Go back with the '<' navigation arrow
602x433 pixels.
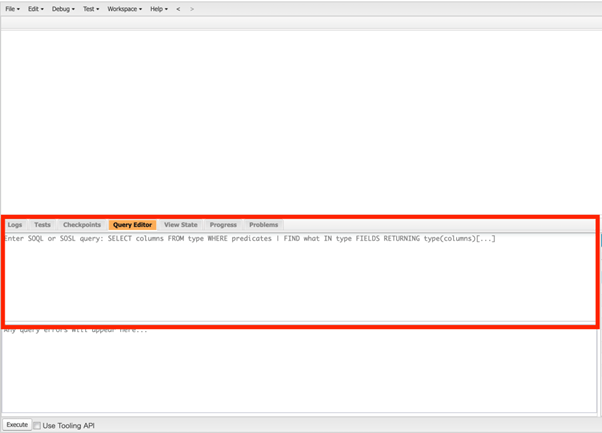pos(179,9)
